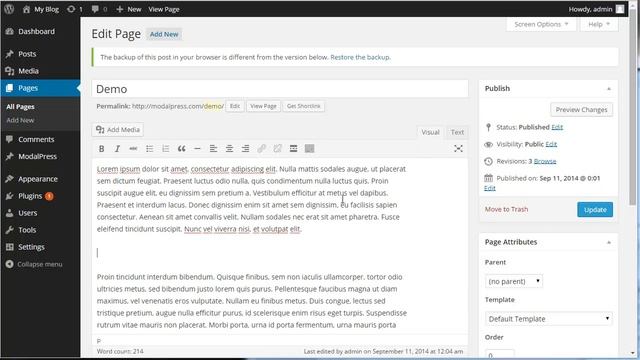Screen dimensions: 640x360
Task: Open the Howdy, admin account menu
Action: pos(596,9)
